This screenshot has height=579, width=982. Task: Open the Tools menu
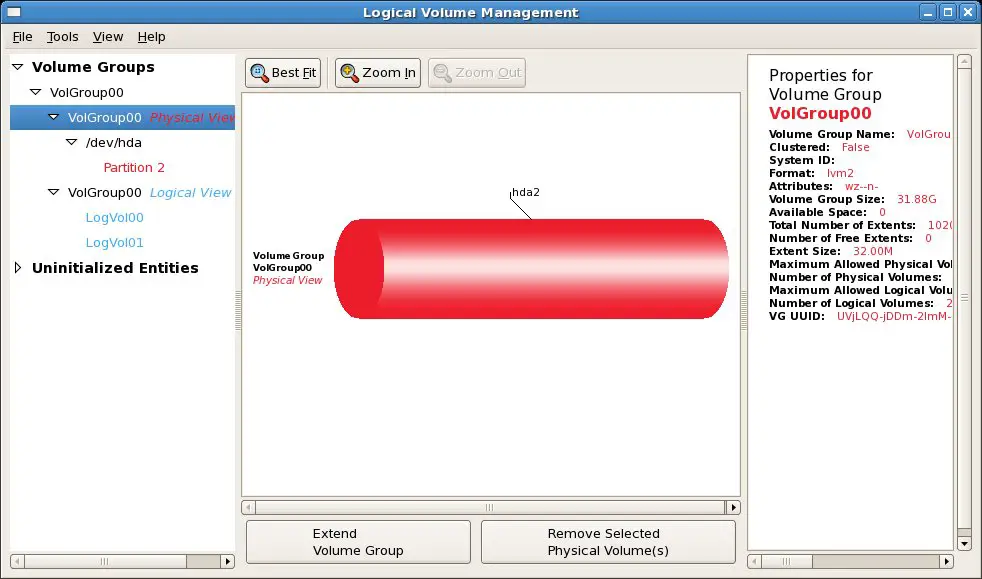coord(62,36)
